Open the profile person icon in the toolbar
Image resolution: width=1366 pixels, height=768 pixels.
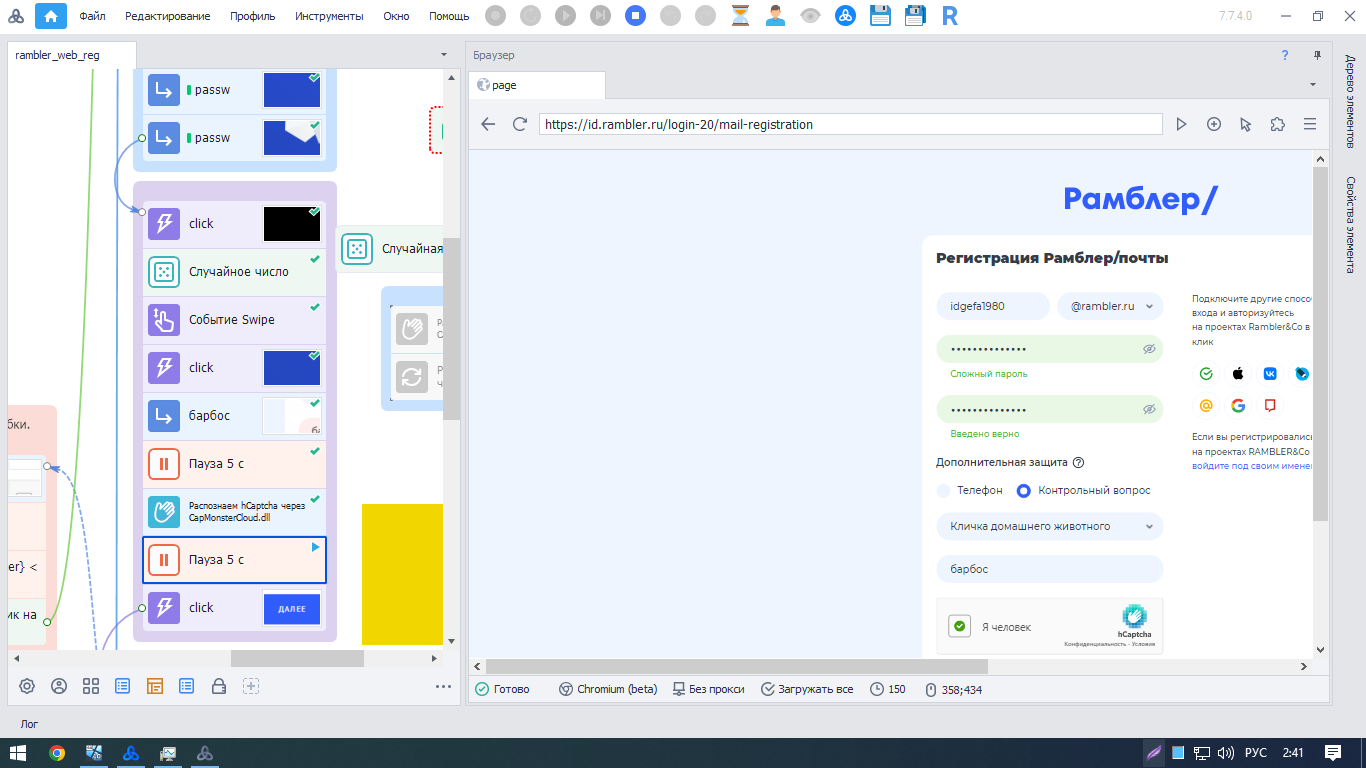pyautogui.click(x=775, y=16)
